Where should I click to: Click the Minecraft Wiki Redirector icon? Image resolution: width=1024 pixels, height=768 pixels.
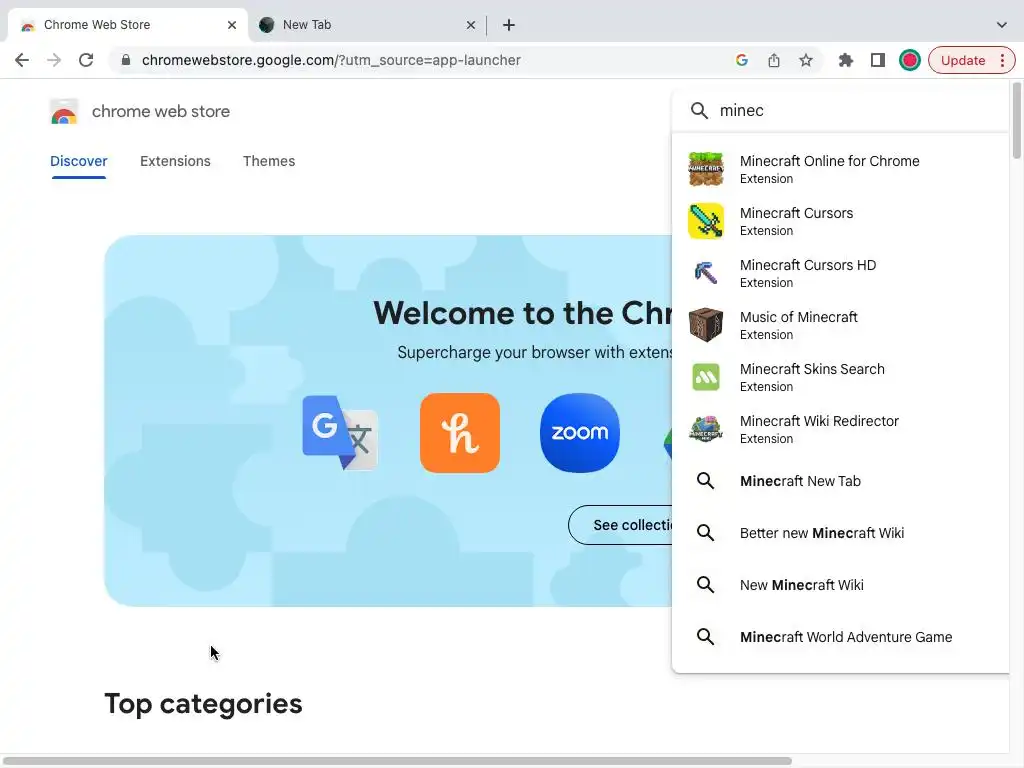click(706, 429)
